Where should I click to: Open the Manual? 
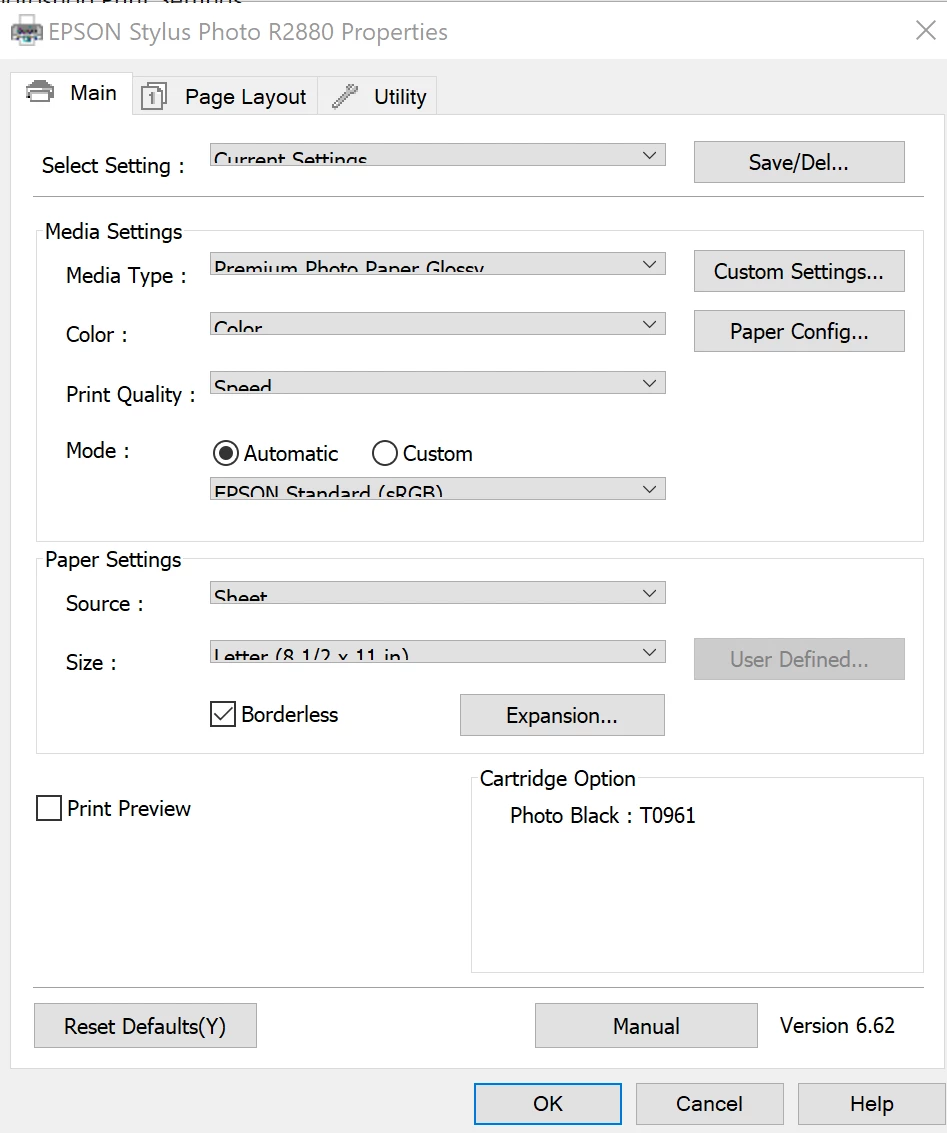coord(647,1025)
